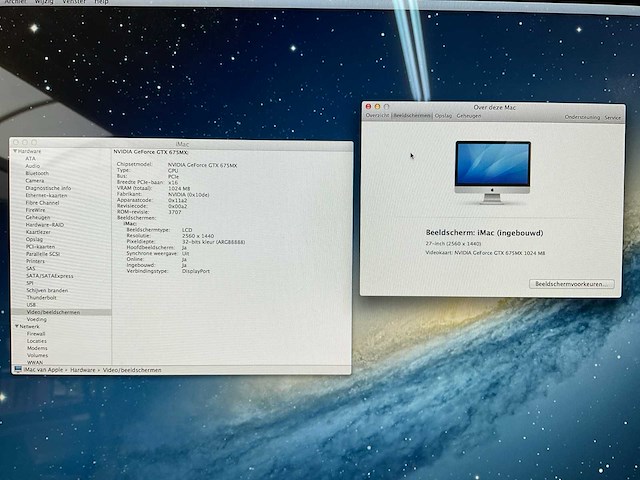Select ATA in the hardware list
The height and width of the screenshot is (480, 640).
coord(31,158)
